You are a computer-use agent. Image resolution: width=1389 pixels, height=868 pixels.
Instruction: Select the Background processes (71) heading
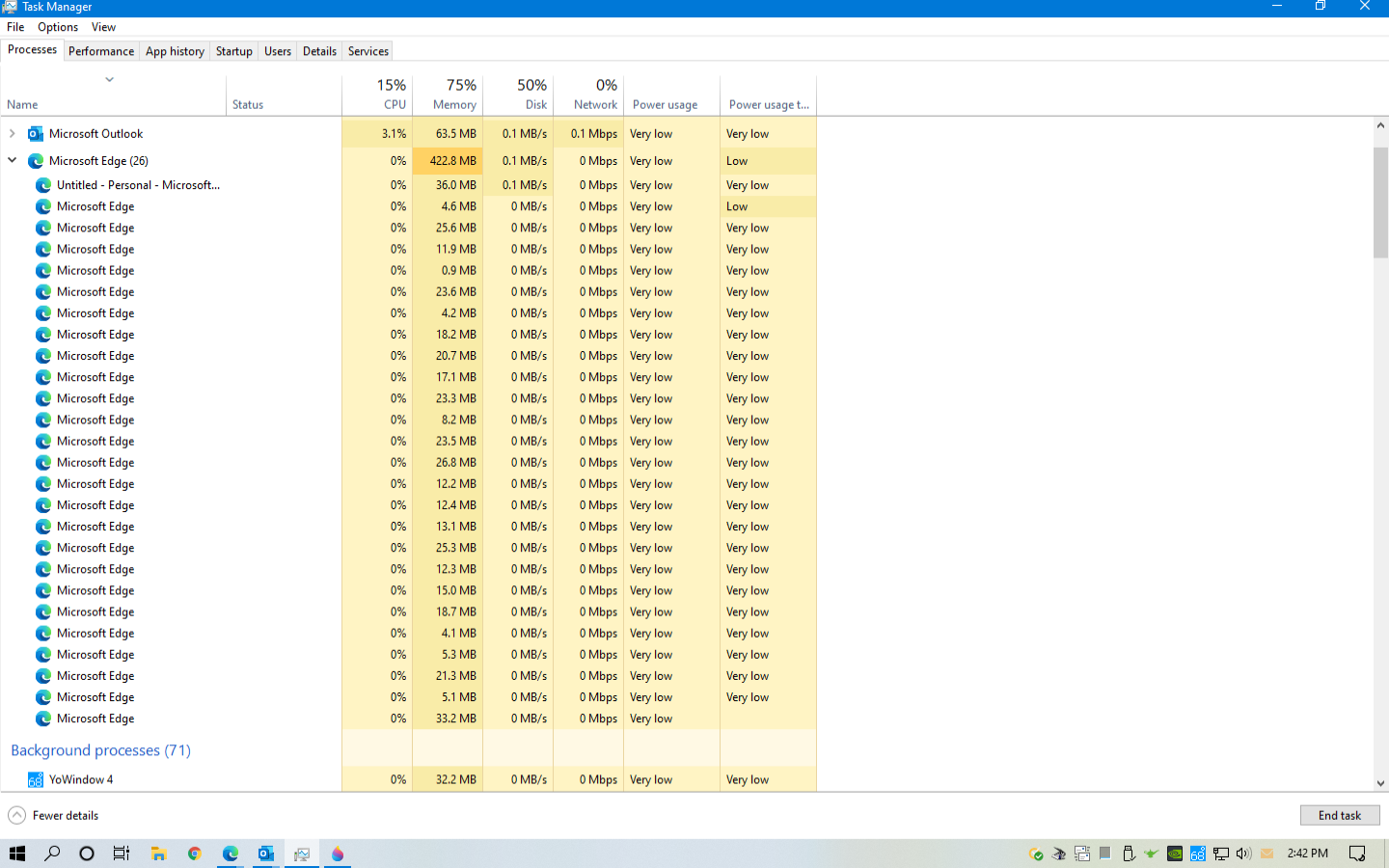tap(100, 750)
